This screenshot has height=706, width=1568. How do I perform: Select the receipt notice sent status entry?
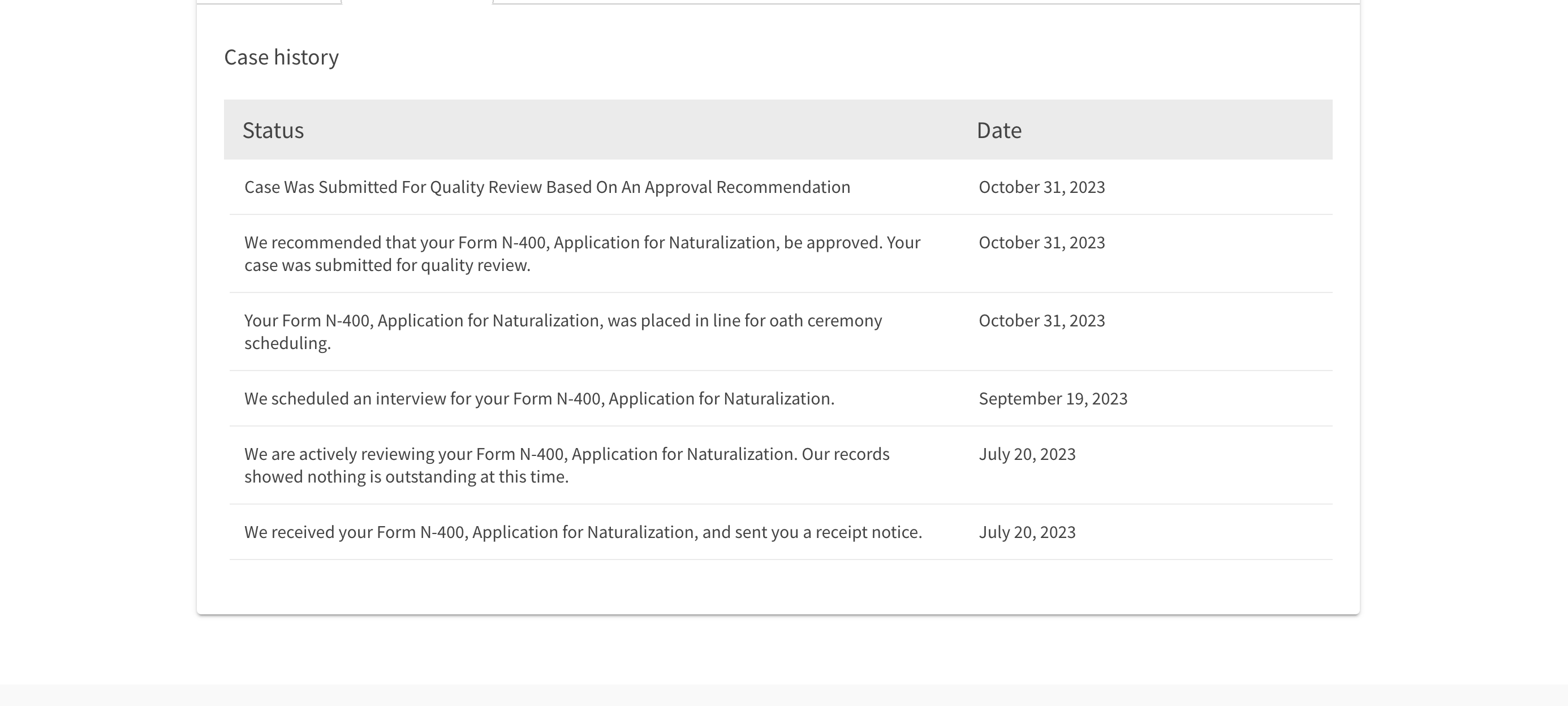click(x=583, y=532)
